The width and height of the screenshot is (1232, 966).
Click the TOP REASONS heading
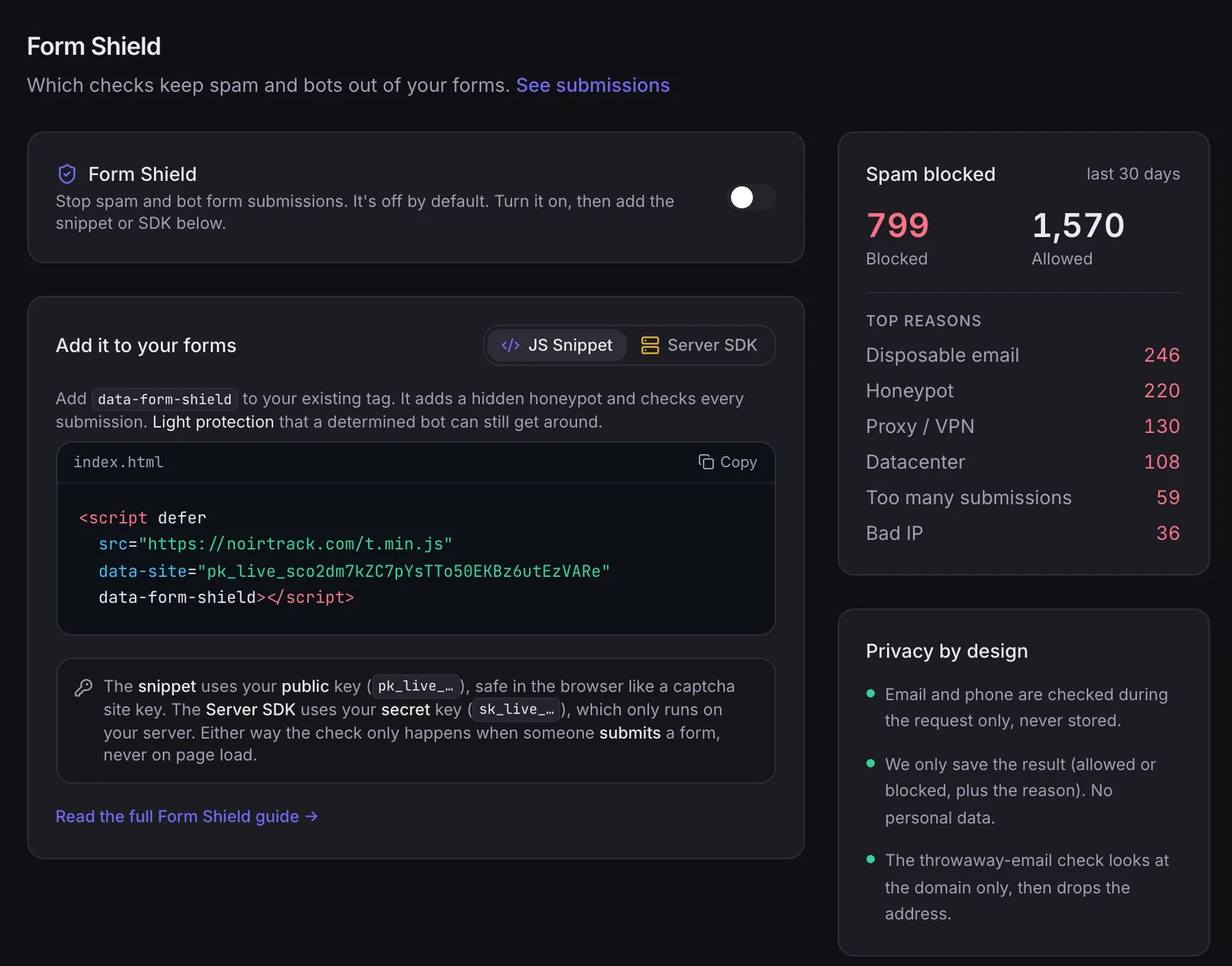(x=923, y=320)
